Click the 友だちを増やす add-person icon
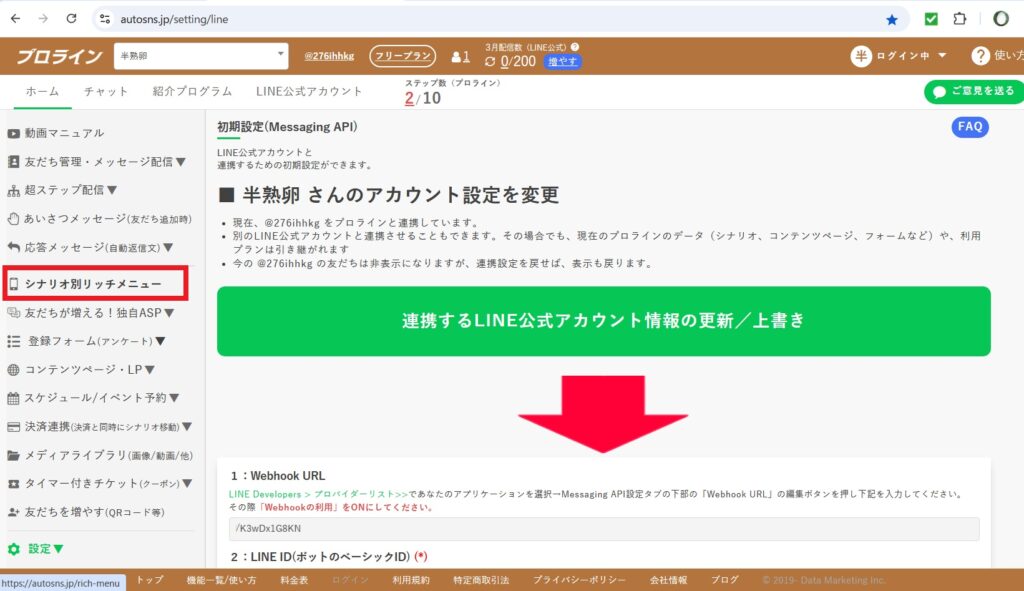Viewport: 1024px width, 591px height. (13, 512)
